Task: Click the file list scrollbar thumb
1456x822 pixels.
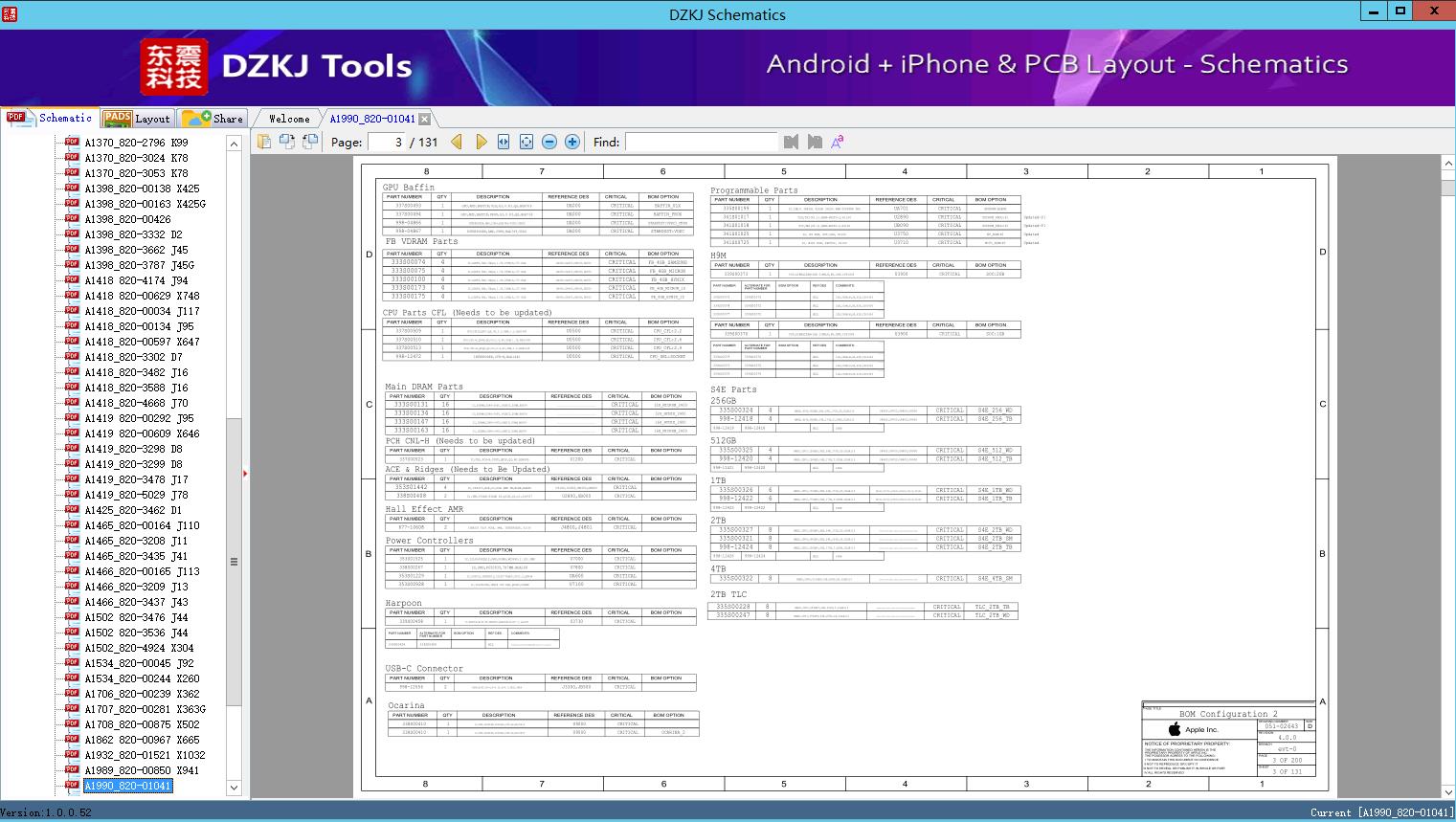Action: 234,563
